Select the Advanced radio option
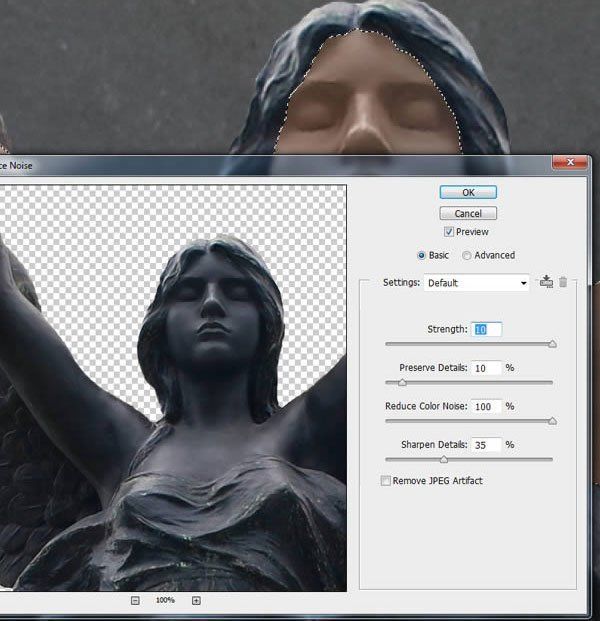Viewport: 600px width, 621px height. click(x=467, y=255)
